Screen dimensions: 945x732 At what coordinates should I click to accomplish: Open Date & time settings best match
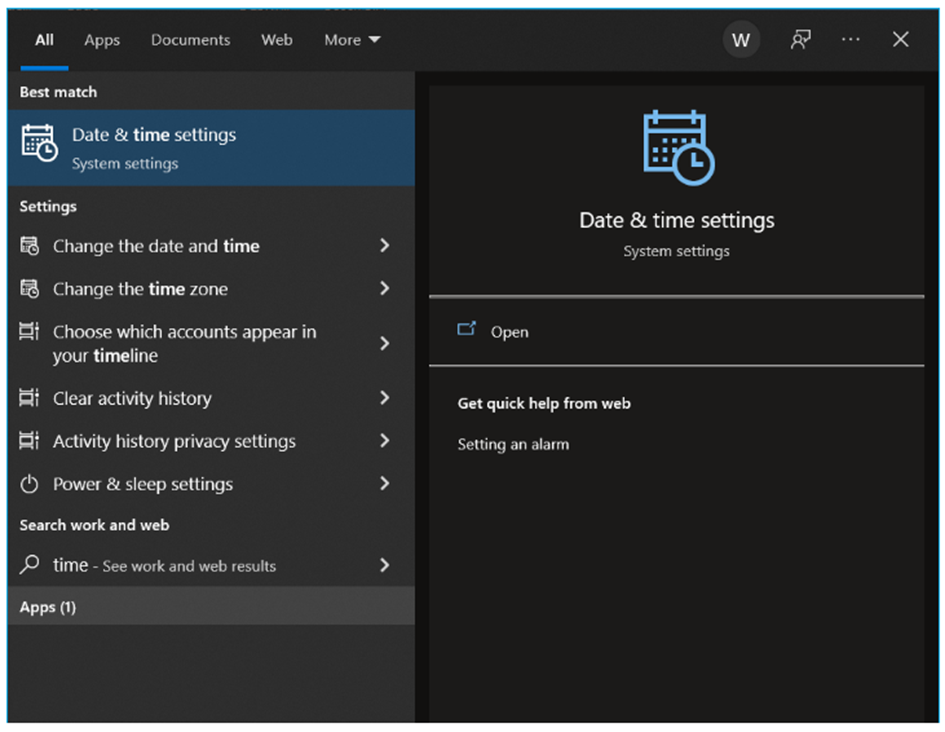[x=211, y=148]
